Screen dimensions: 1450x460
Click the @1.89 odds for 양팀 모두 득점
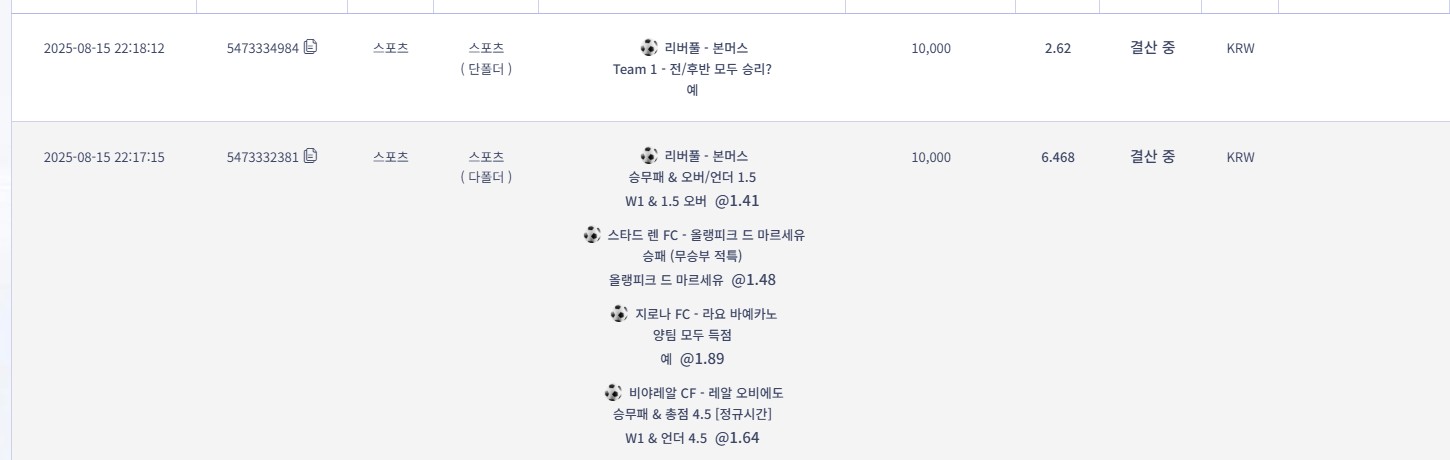702,359
